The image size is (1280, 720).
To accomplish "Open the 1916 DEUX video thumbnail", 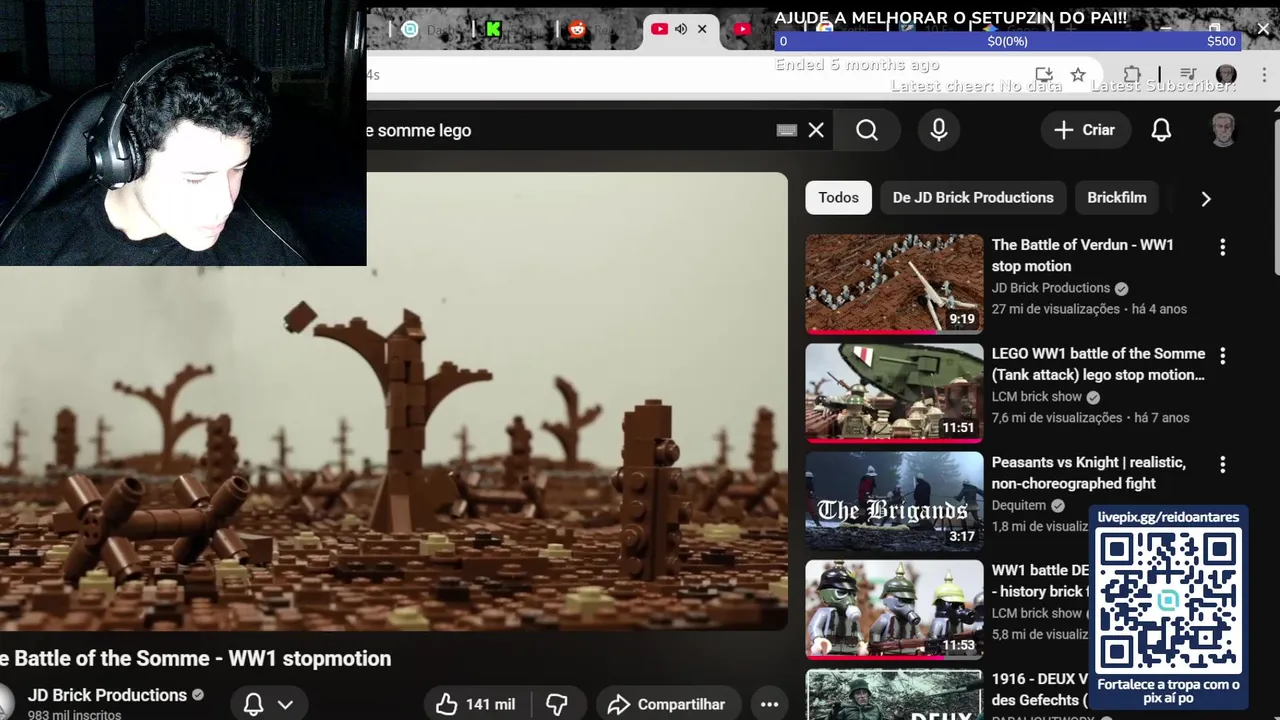I will click(894, 695).
